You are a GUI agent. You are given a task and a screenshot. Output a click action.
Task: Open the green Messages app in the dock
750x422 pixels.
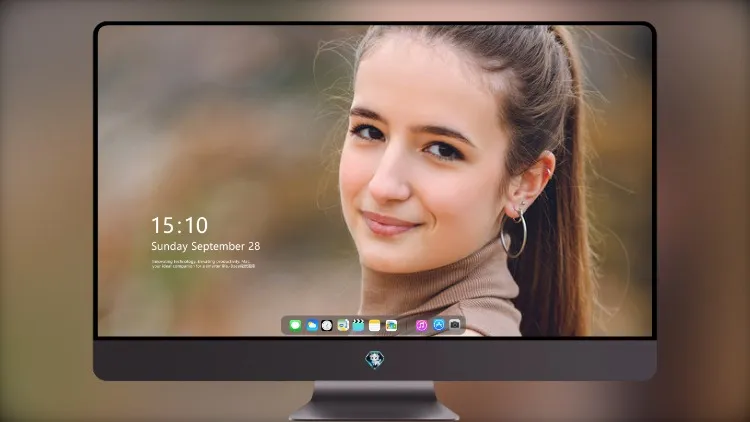pyautogui.click(x=295, y=326)
